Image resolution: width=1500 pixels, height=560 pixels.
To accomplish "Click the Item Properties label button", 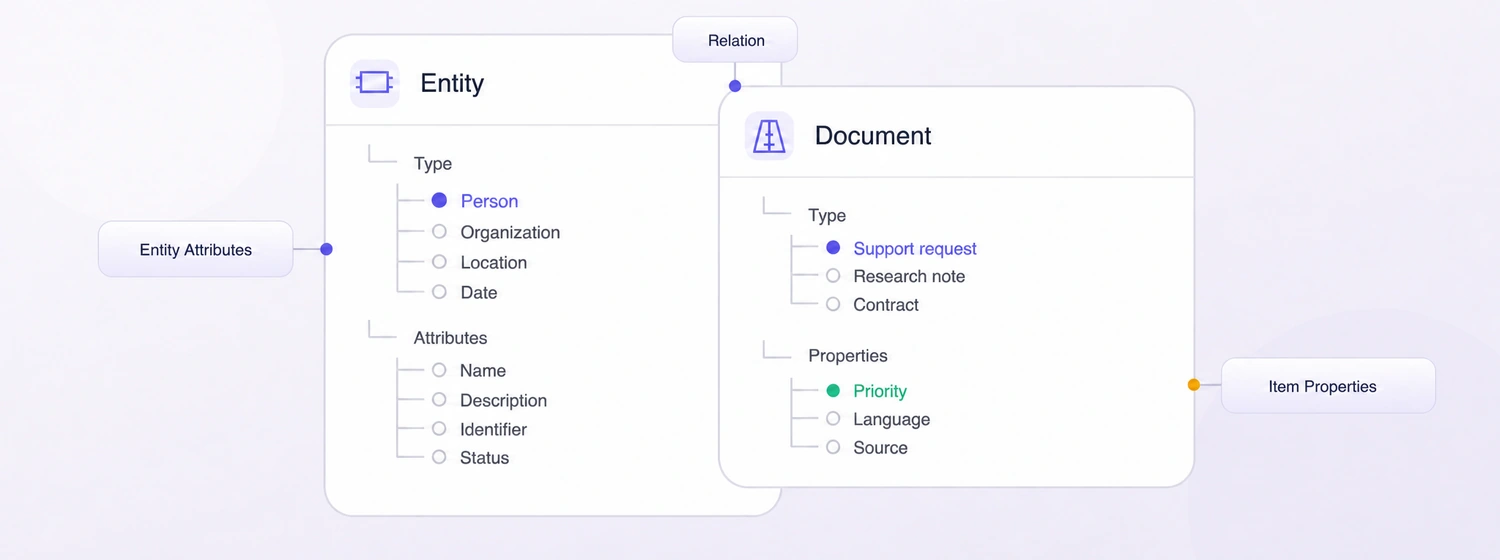I will point(1328,386).
